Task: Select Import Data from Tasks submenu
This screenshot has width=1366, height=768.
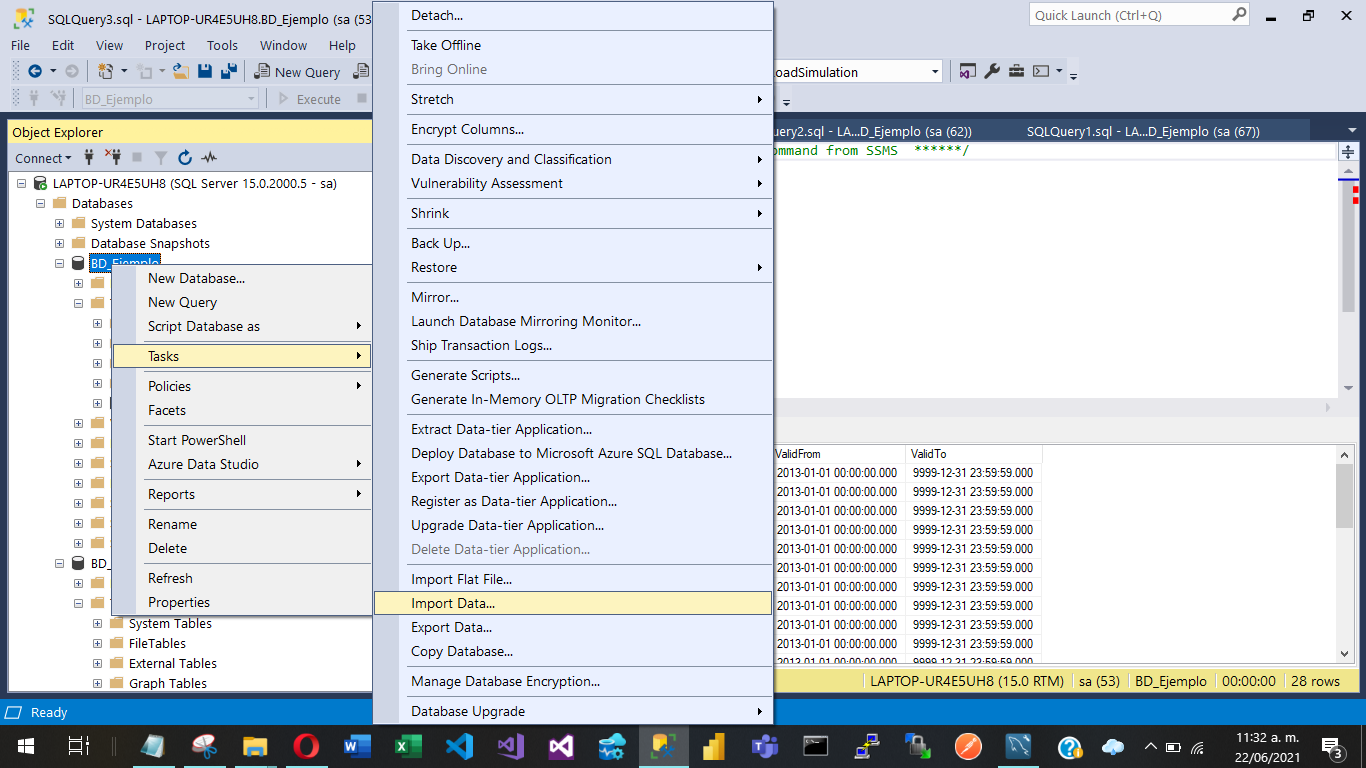Action: (x=453, y=603)
